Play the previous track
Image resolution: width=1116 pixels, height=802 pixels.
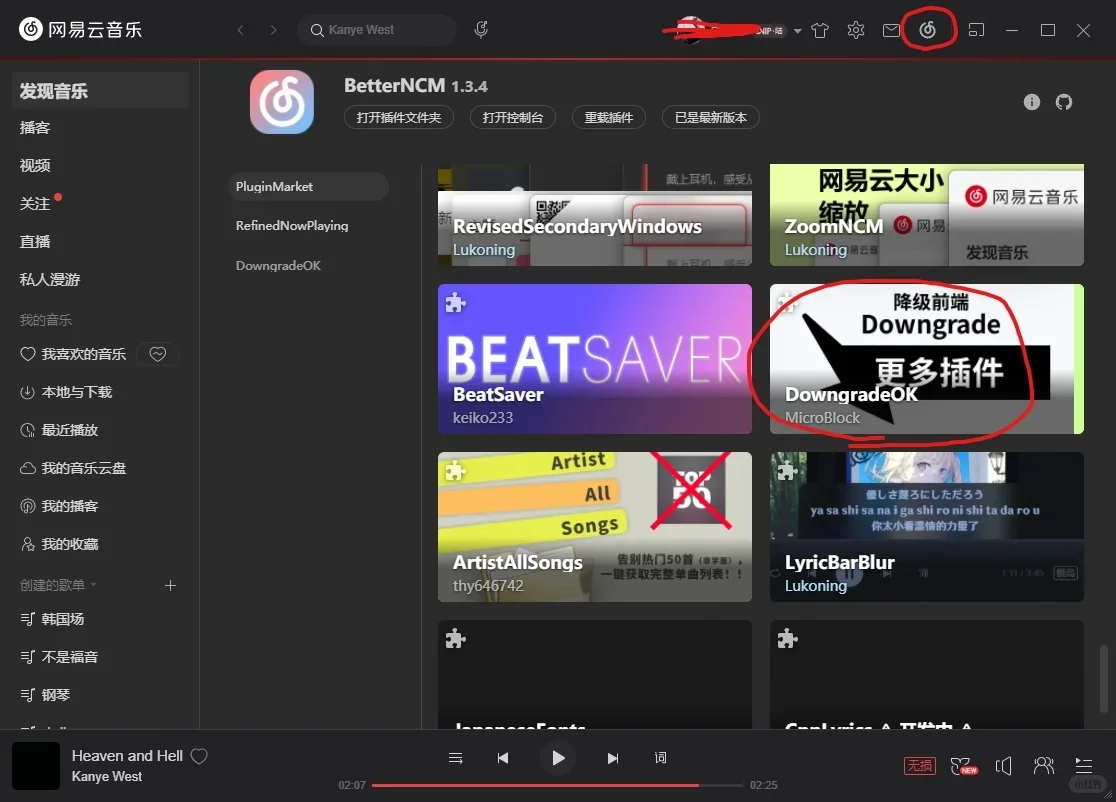502,758
